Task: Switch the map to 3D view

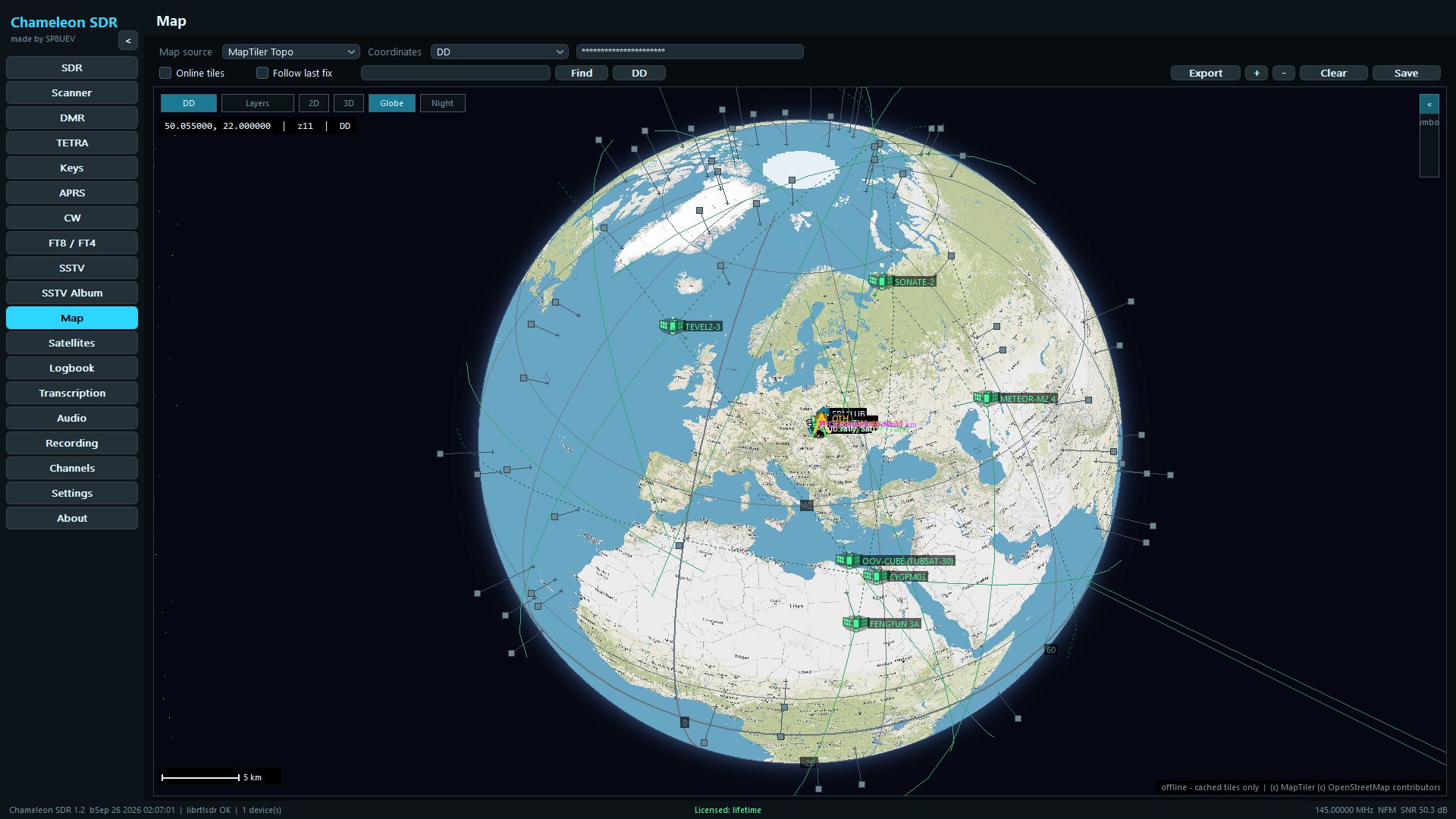Action: point(348,103)
